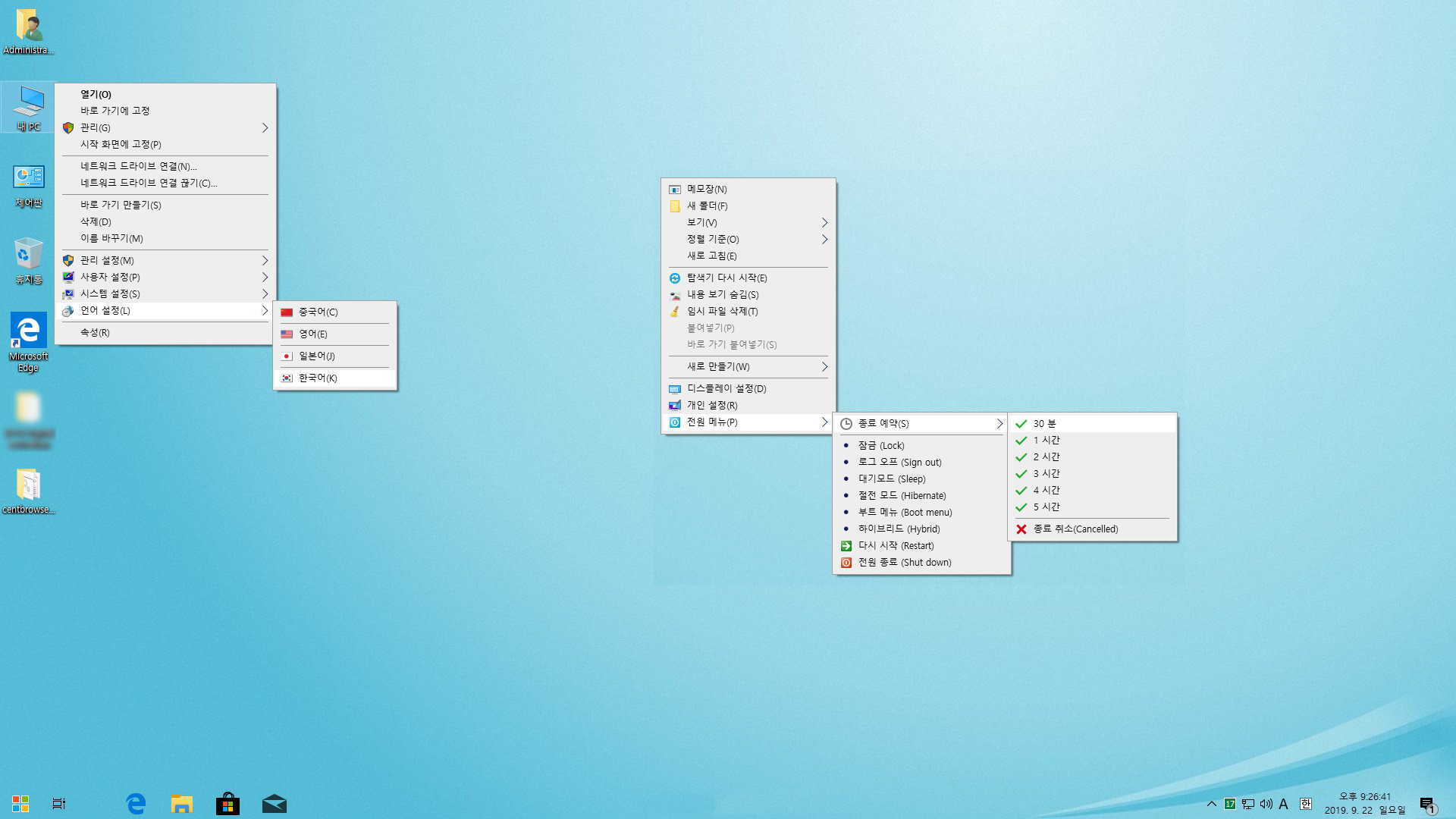
Task: Choose 중국어(C) with the Chinese flag
Action: click(x=335, y=312)
